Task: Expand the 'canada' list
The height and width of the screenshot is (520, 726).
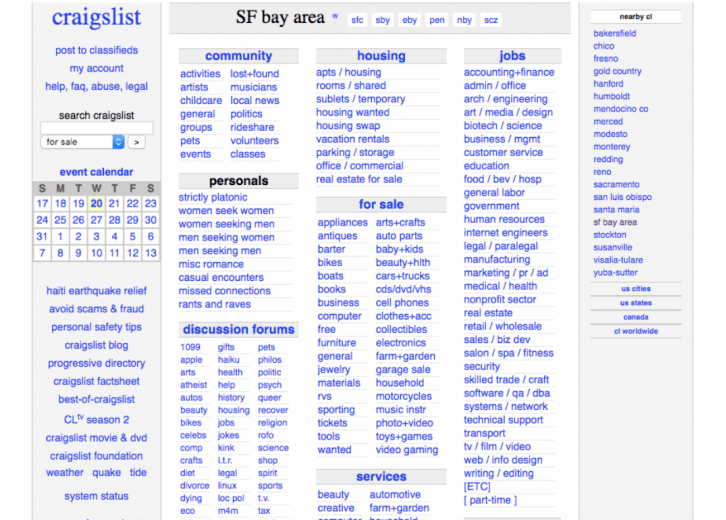Action: pyautogui.click(x=636, y=317)
